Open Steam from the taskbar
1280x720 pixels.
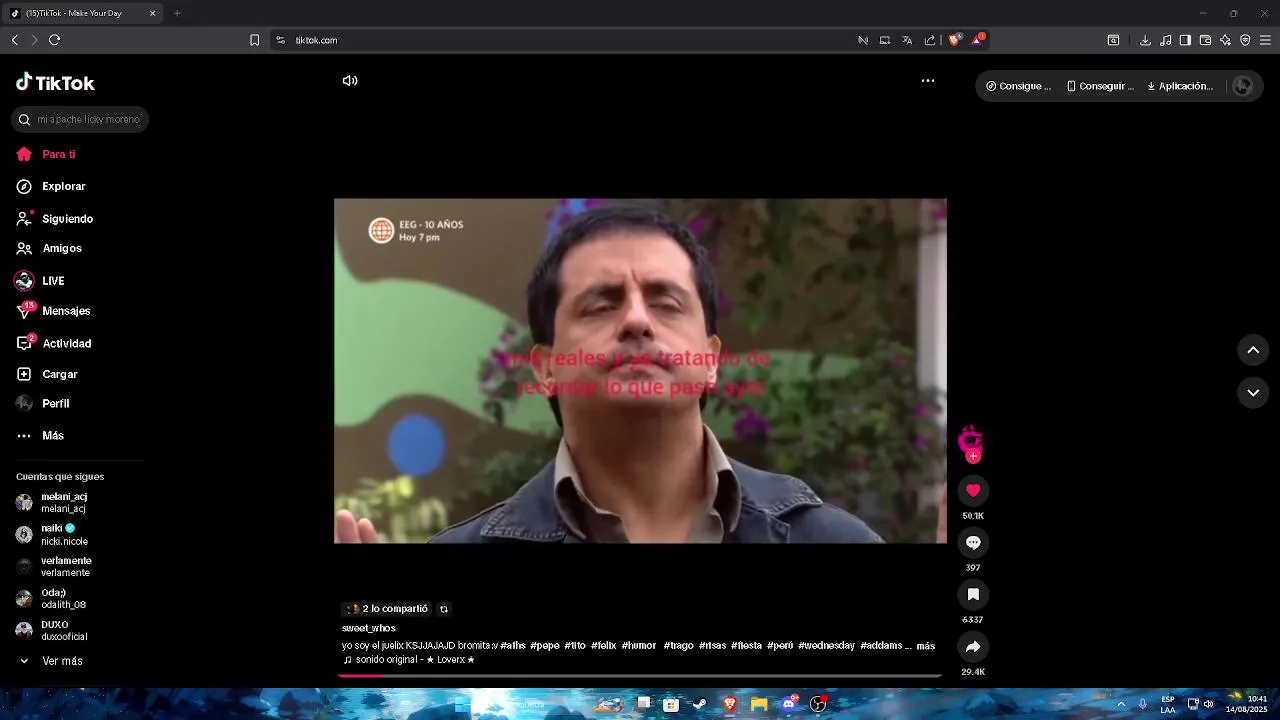click(700, 704)
